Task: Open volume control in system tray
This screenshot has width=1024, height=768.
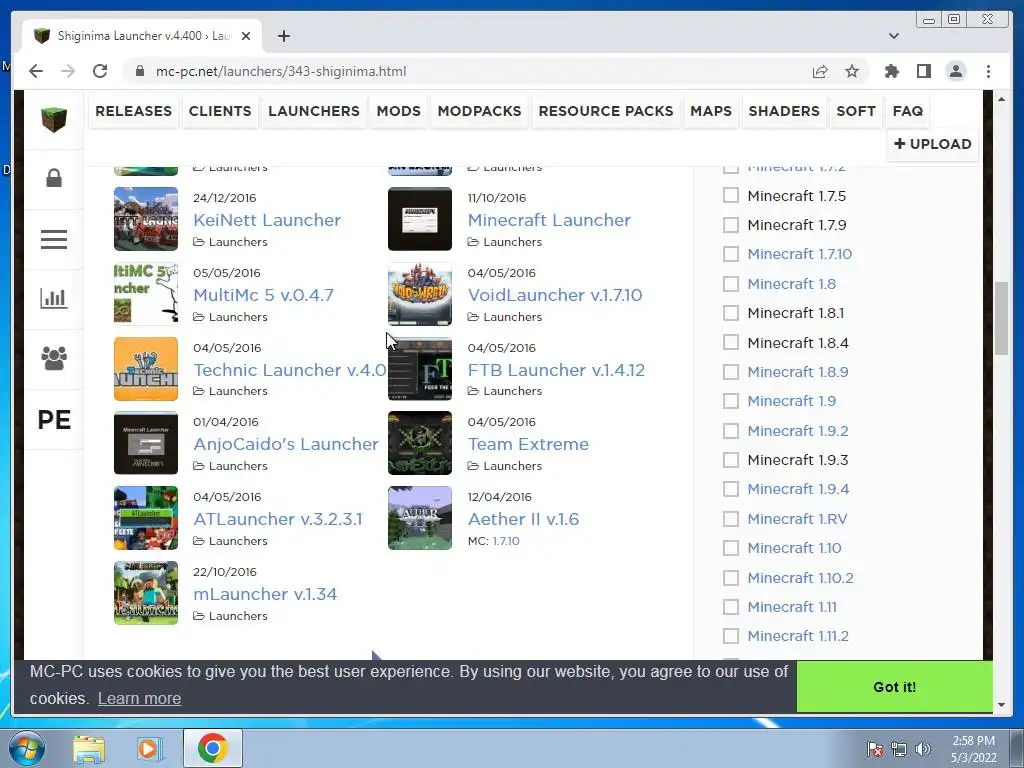Action: point(923,749)
